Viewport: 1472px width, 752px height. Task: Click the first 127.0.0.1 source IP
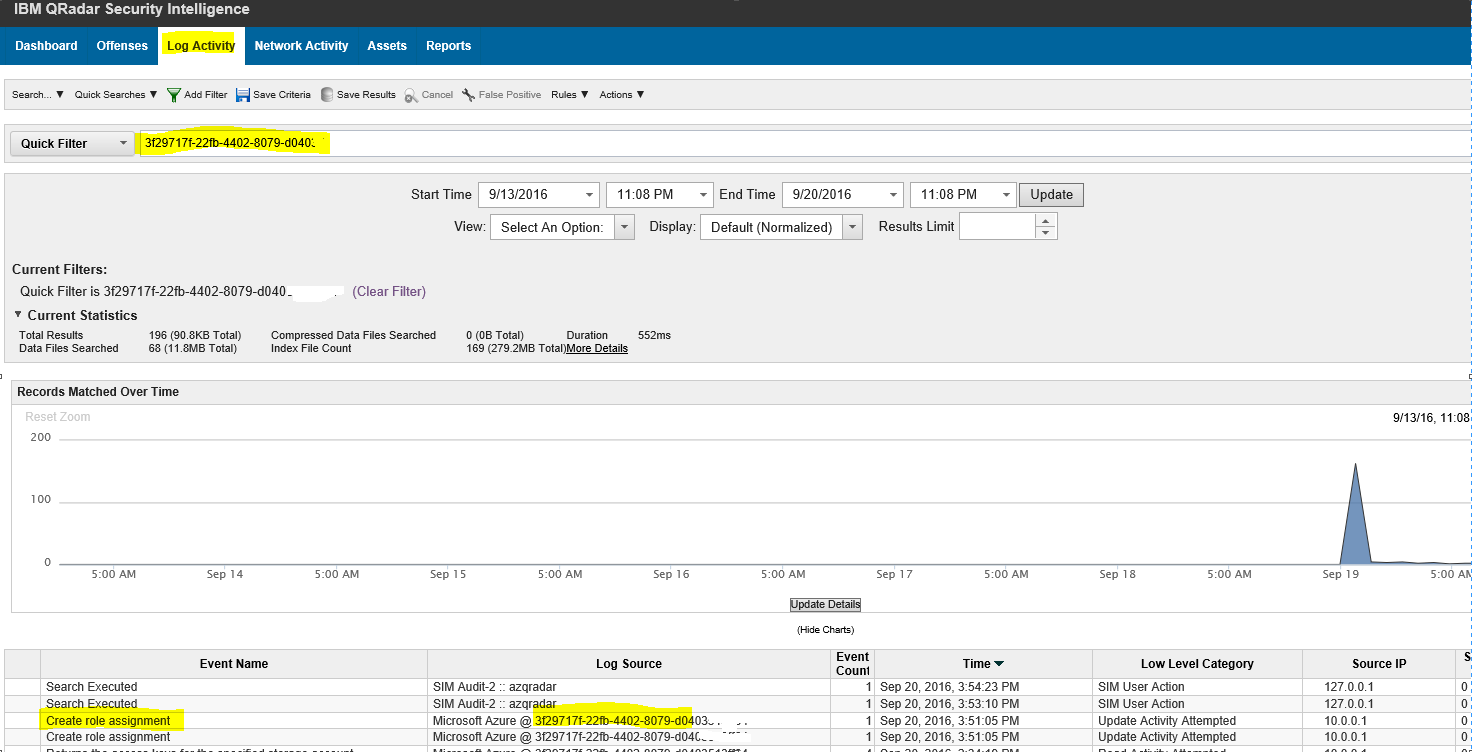(x=1378, y=687)
